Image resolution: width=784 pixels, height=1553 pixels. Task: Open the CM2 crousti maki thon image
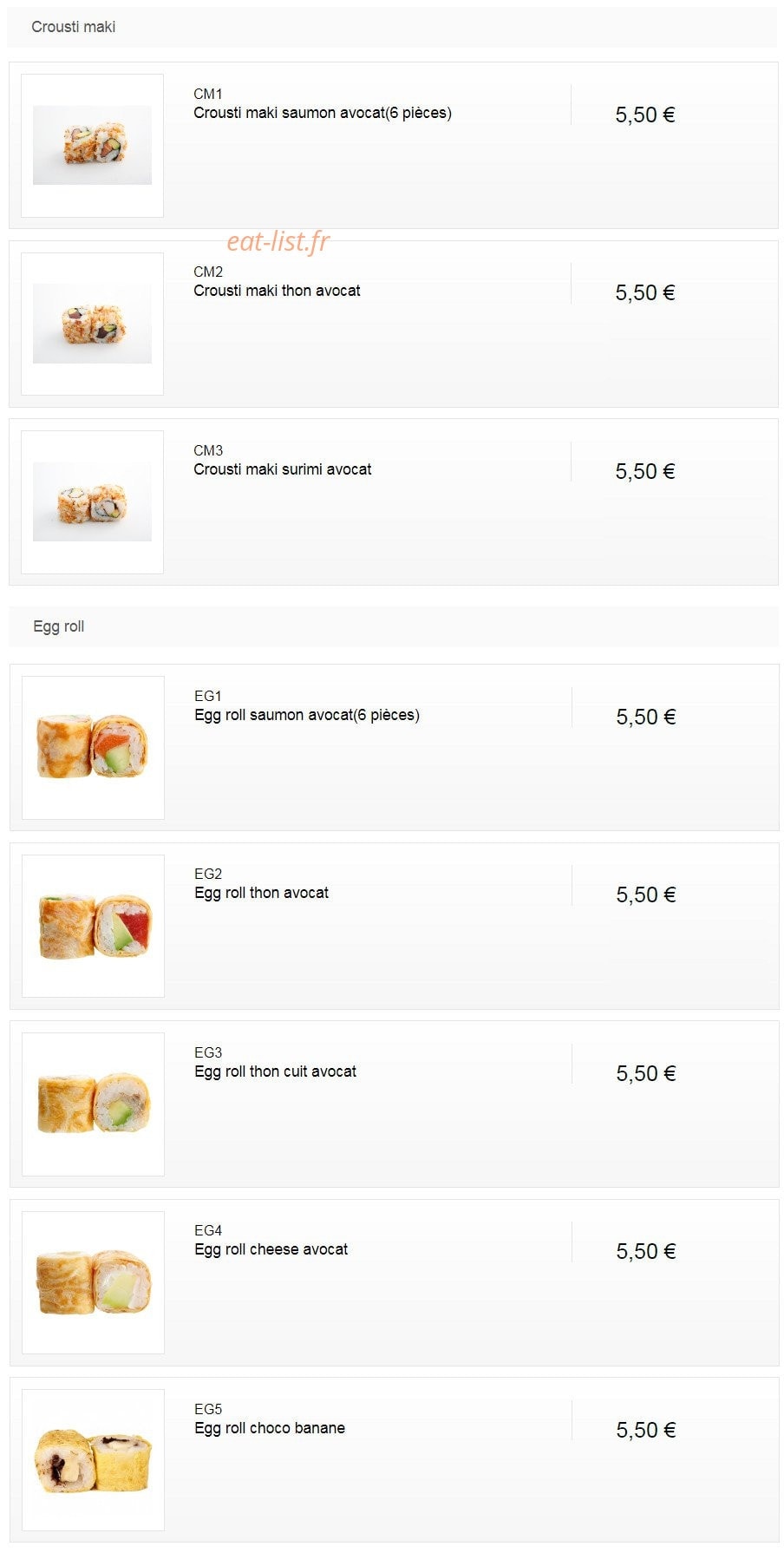click(92, 324)
